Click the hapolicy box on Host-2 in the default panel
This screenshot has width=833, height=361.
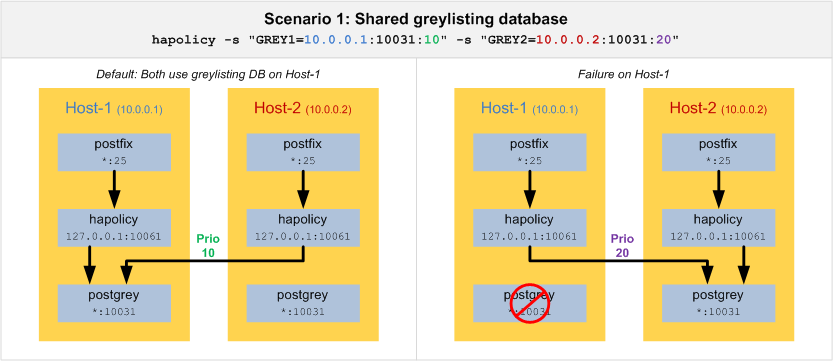click(303, 228)
